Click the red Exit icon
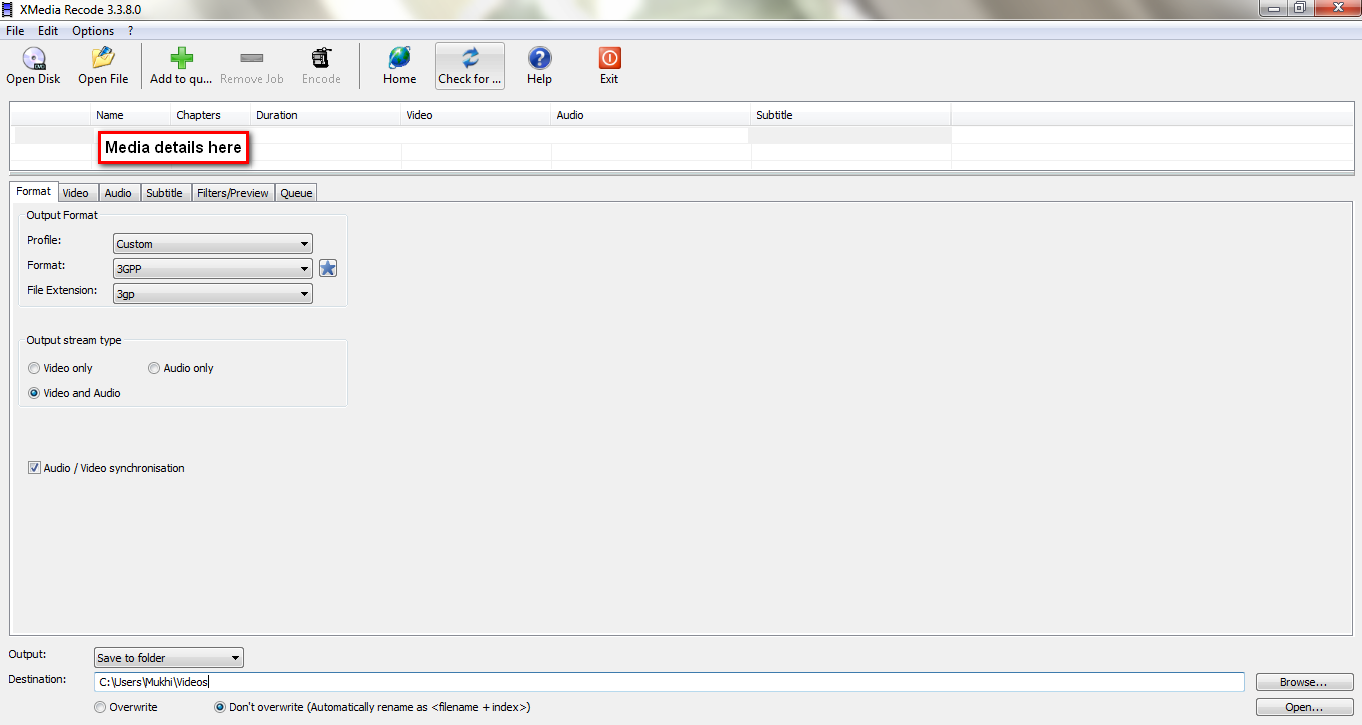The image size is (1362, 725). (x=609, y=58)
